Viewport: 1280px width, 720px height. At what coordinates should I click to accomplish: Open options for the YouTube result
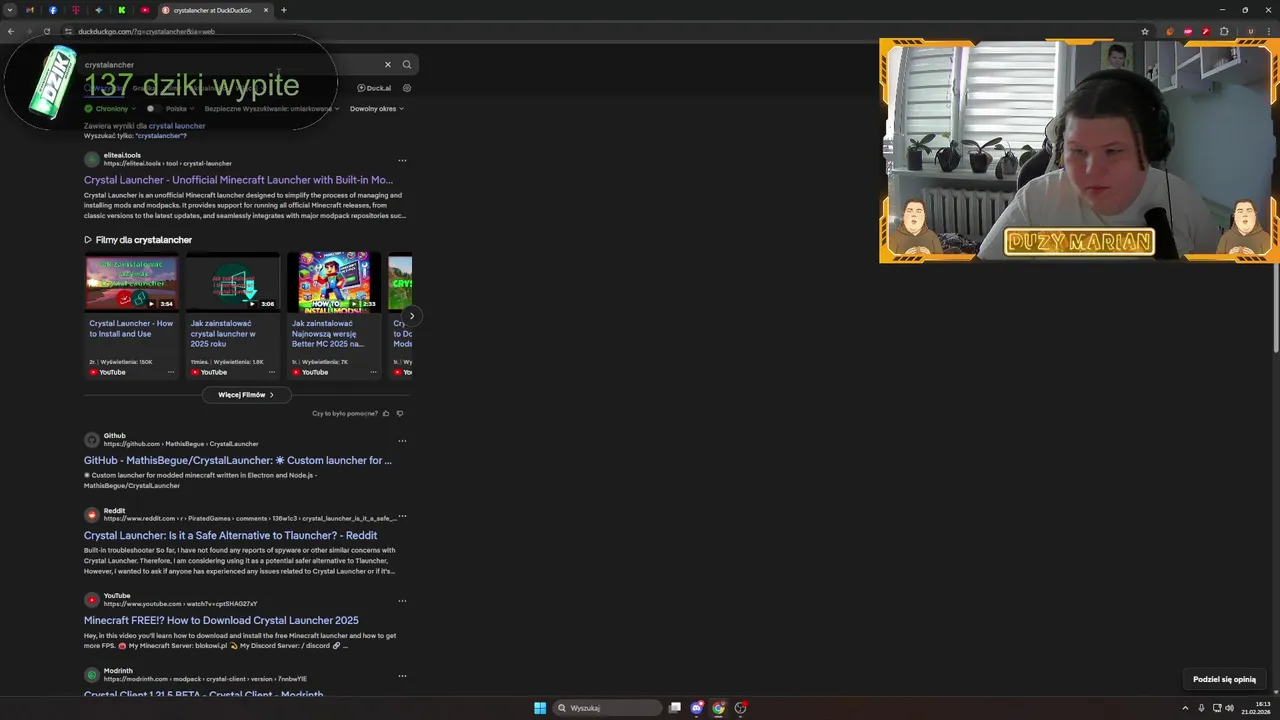(x=402, y=600)
